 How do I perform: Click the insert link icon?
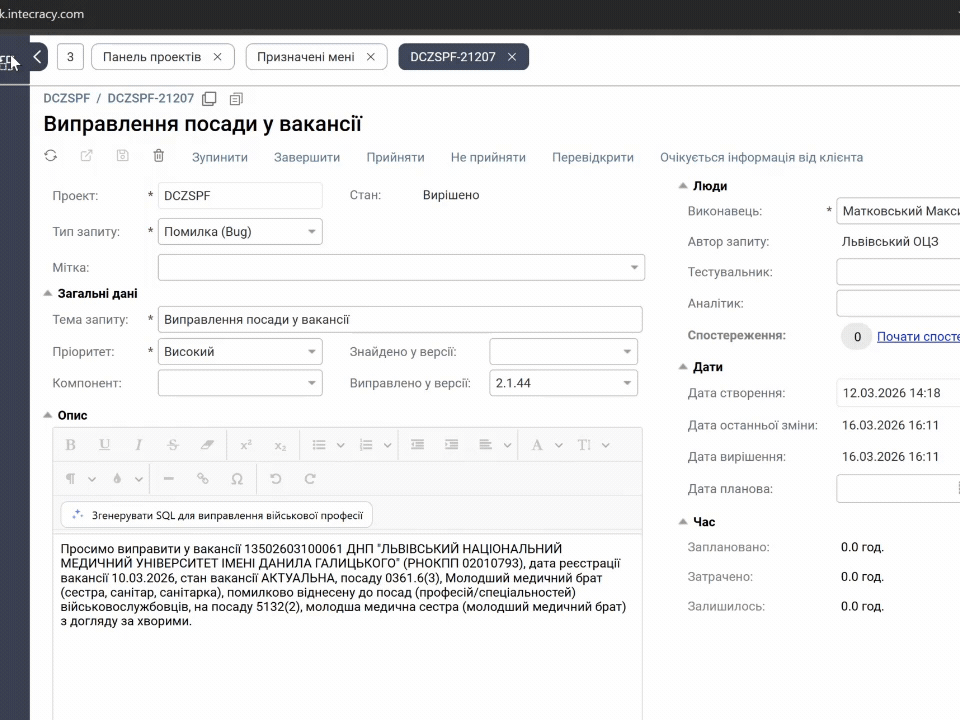point(203,479)
